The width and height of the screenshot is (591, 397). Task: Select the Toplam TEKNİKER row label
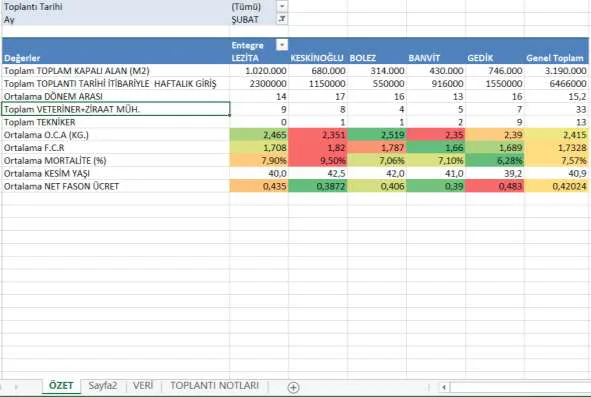pos(116,122)
